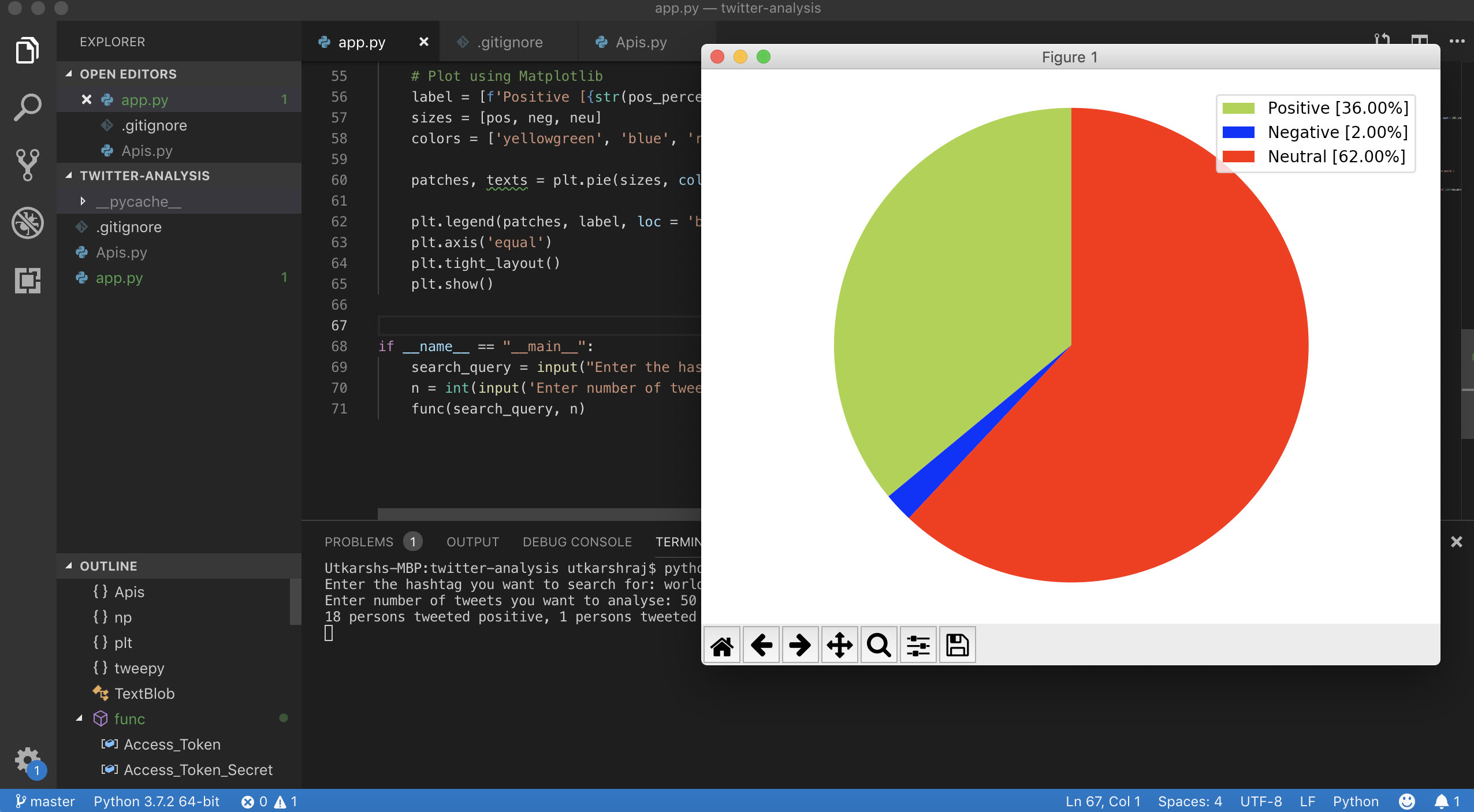Close the terminal panel
Viewport: 1474px width, 812px height.
1457,542
